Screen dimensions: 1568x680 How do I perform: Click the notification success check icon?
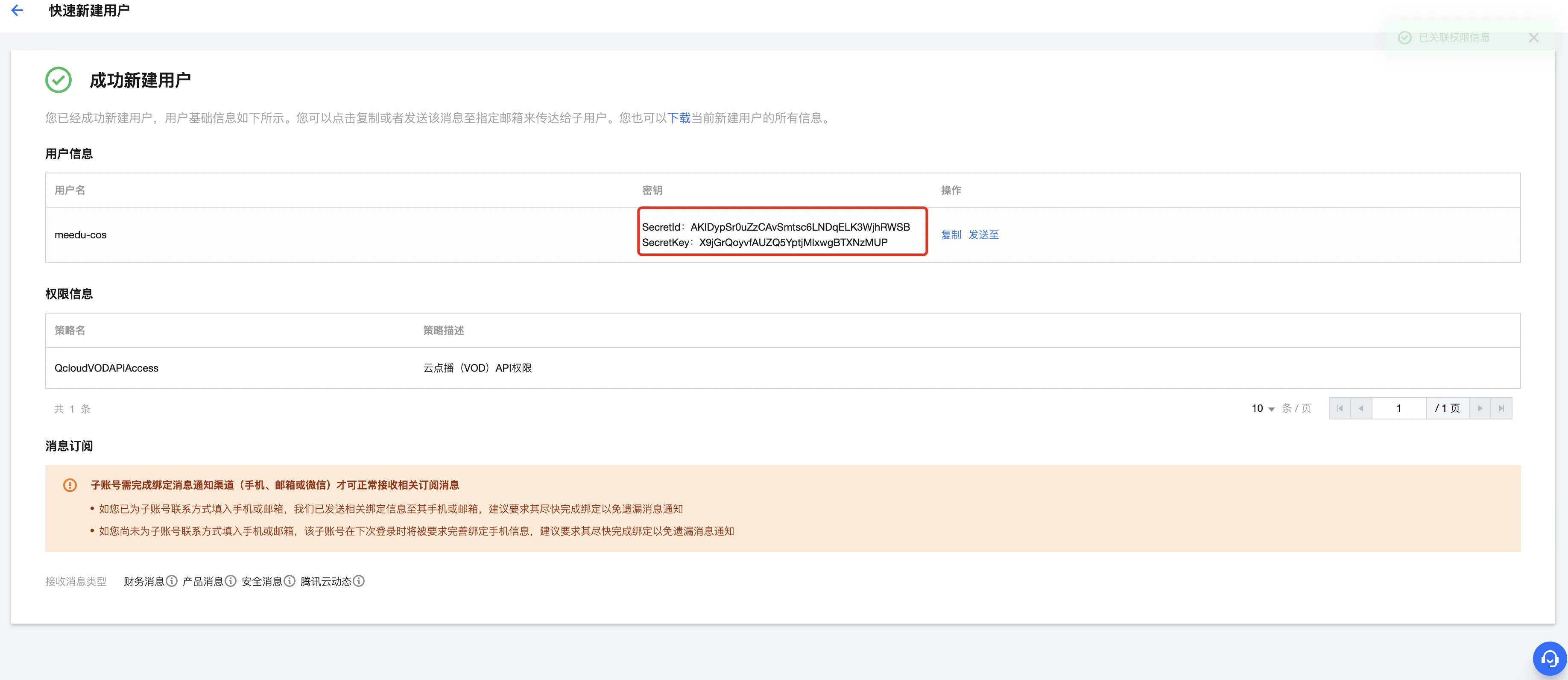tap(1404, 38)
